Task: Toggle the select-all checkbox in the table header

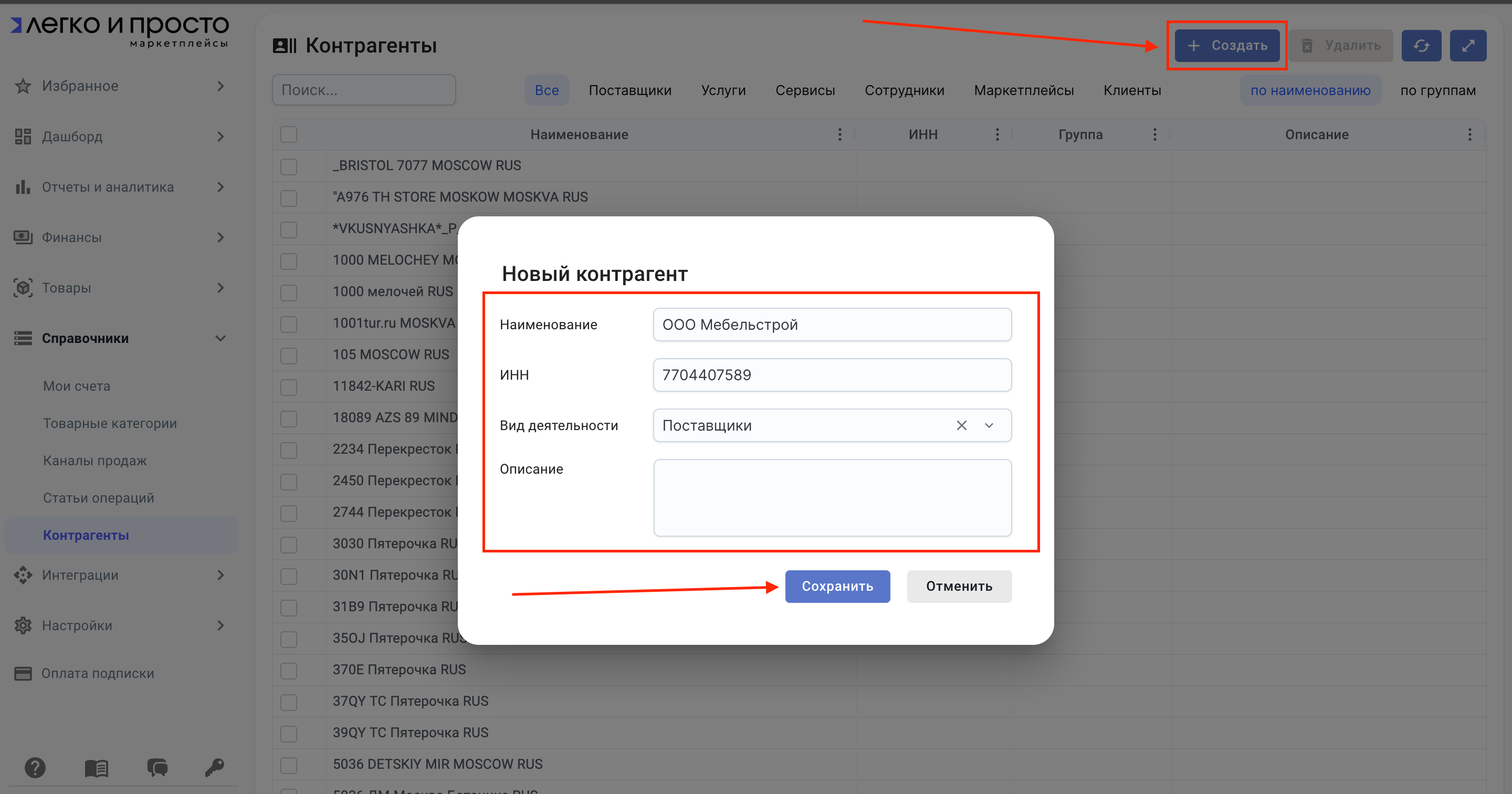Action: 288,134
